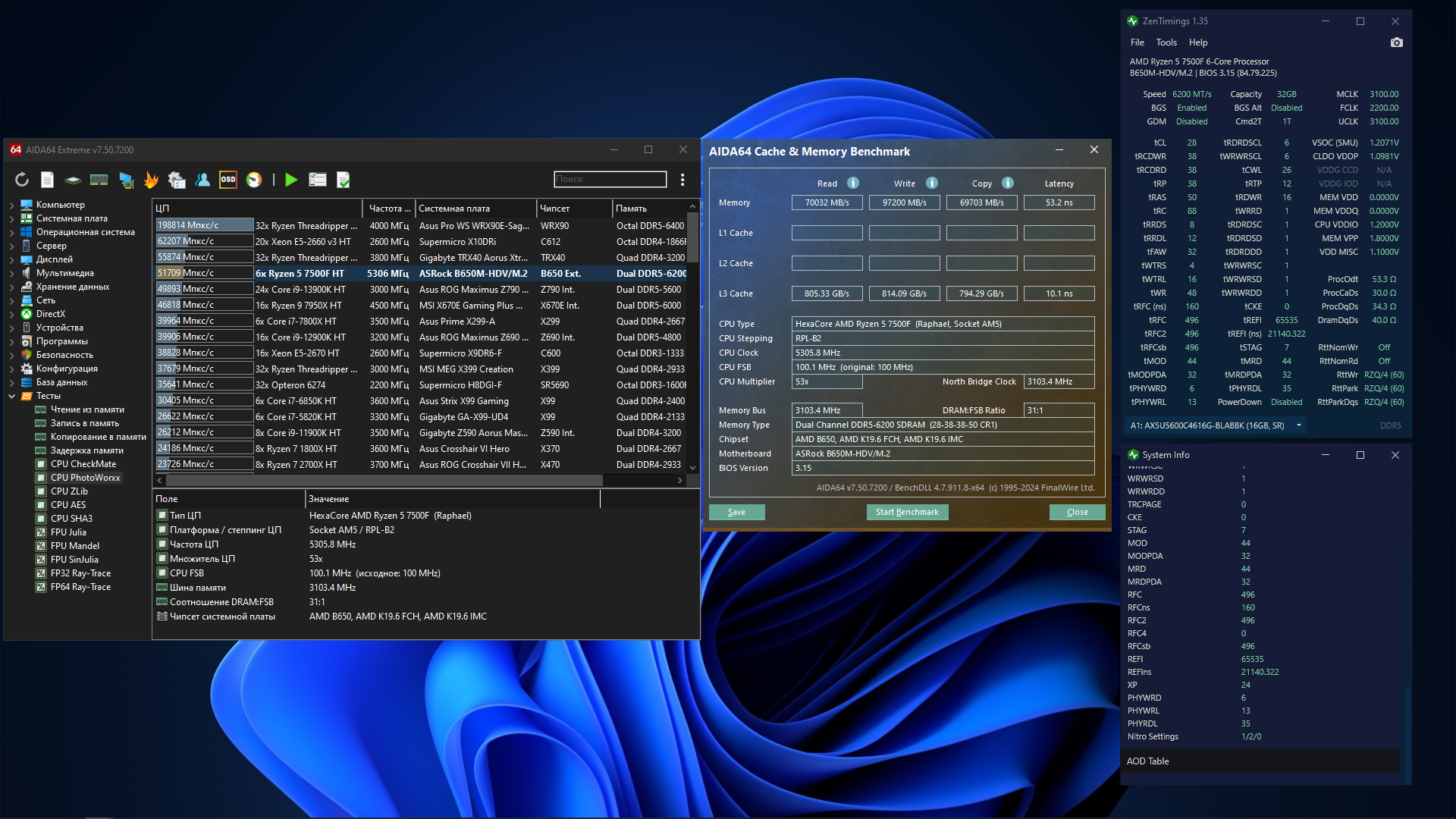Click Save in the benchmark window

(736, 512)
